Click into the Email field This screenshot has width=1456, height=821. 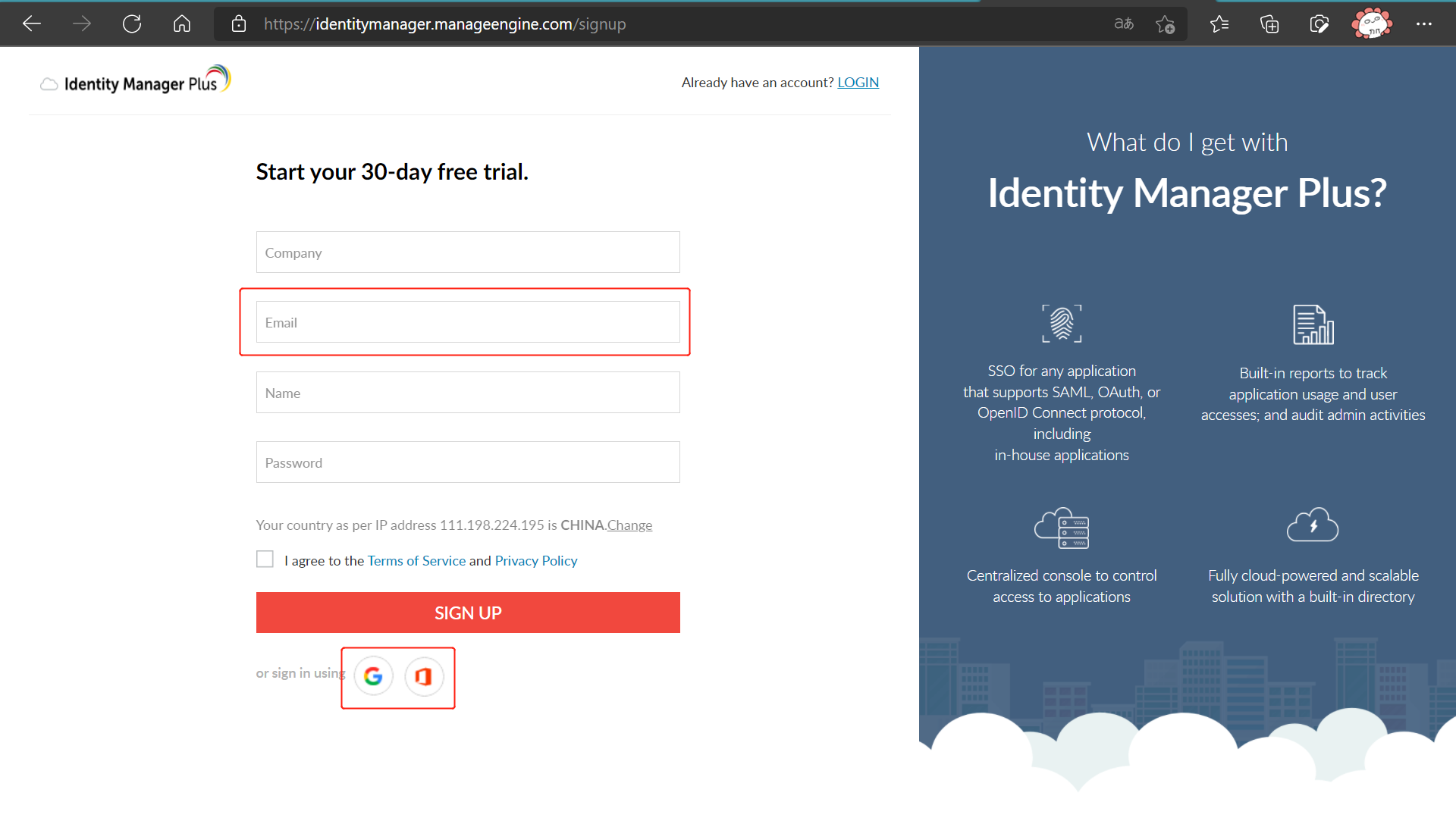[468, 322]
